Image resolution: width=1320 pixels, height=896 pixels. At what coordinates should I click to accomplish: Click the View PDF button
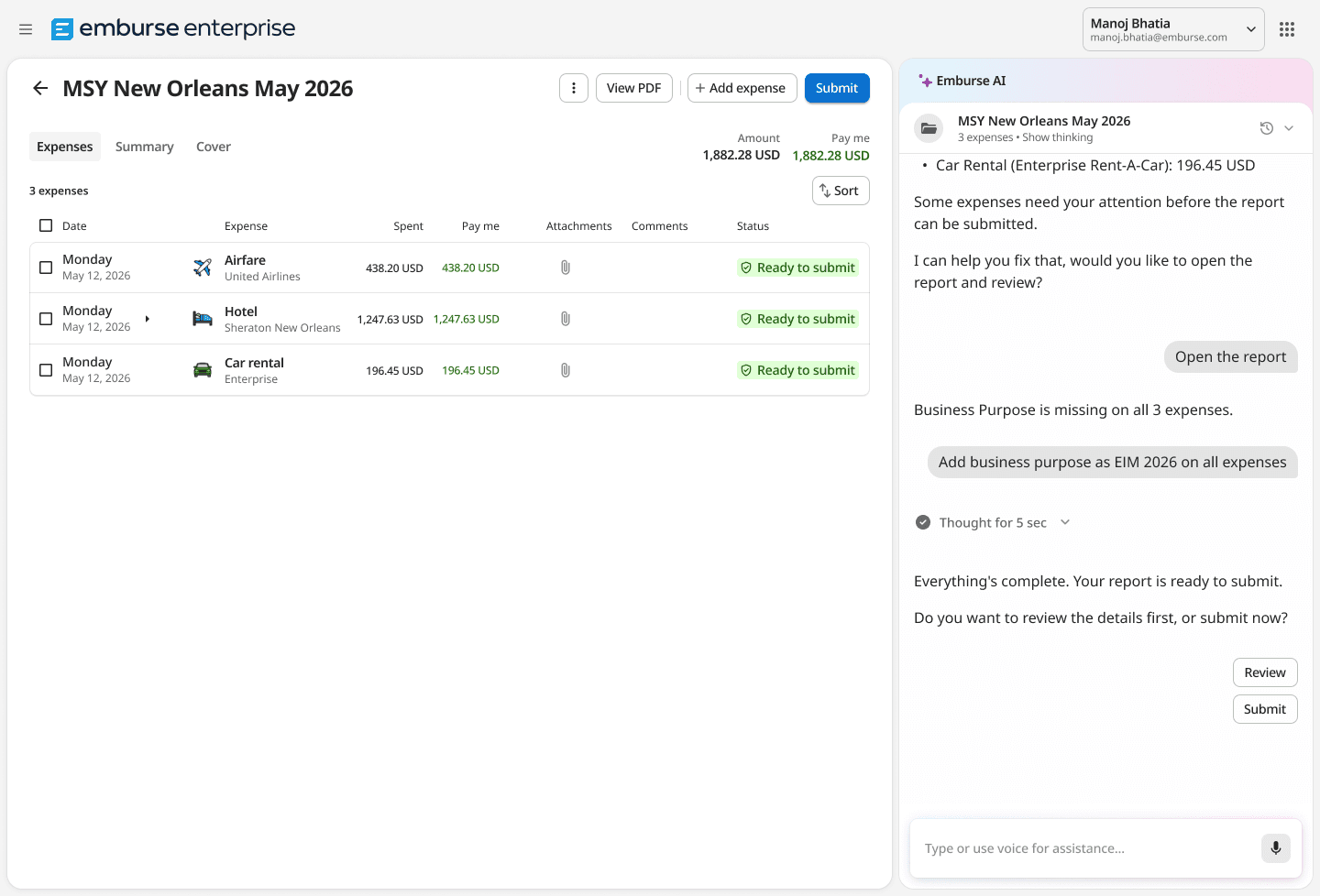pyautogui.click(x=634, y=88)
